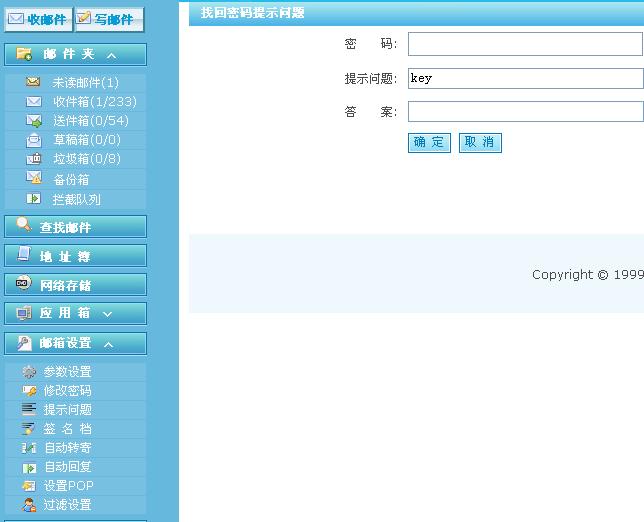
Task: Click the 收邮件 text label
Action: (x=47, y=19)
